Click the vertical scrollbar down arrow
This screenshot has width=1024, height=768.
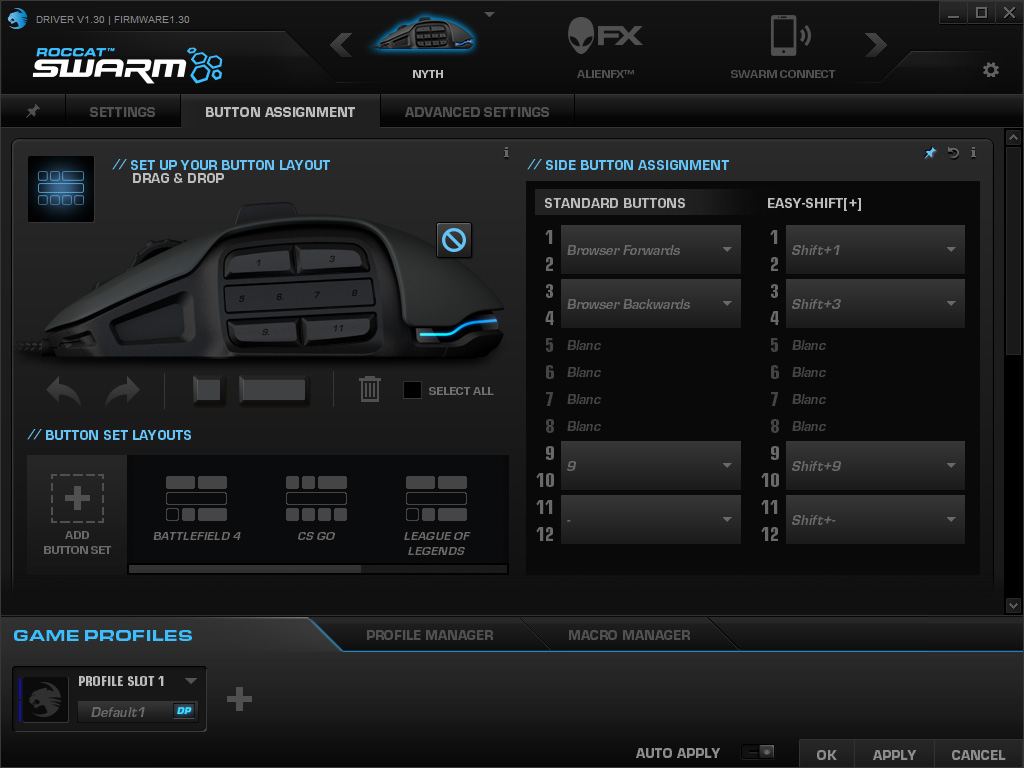(1013, 605)
